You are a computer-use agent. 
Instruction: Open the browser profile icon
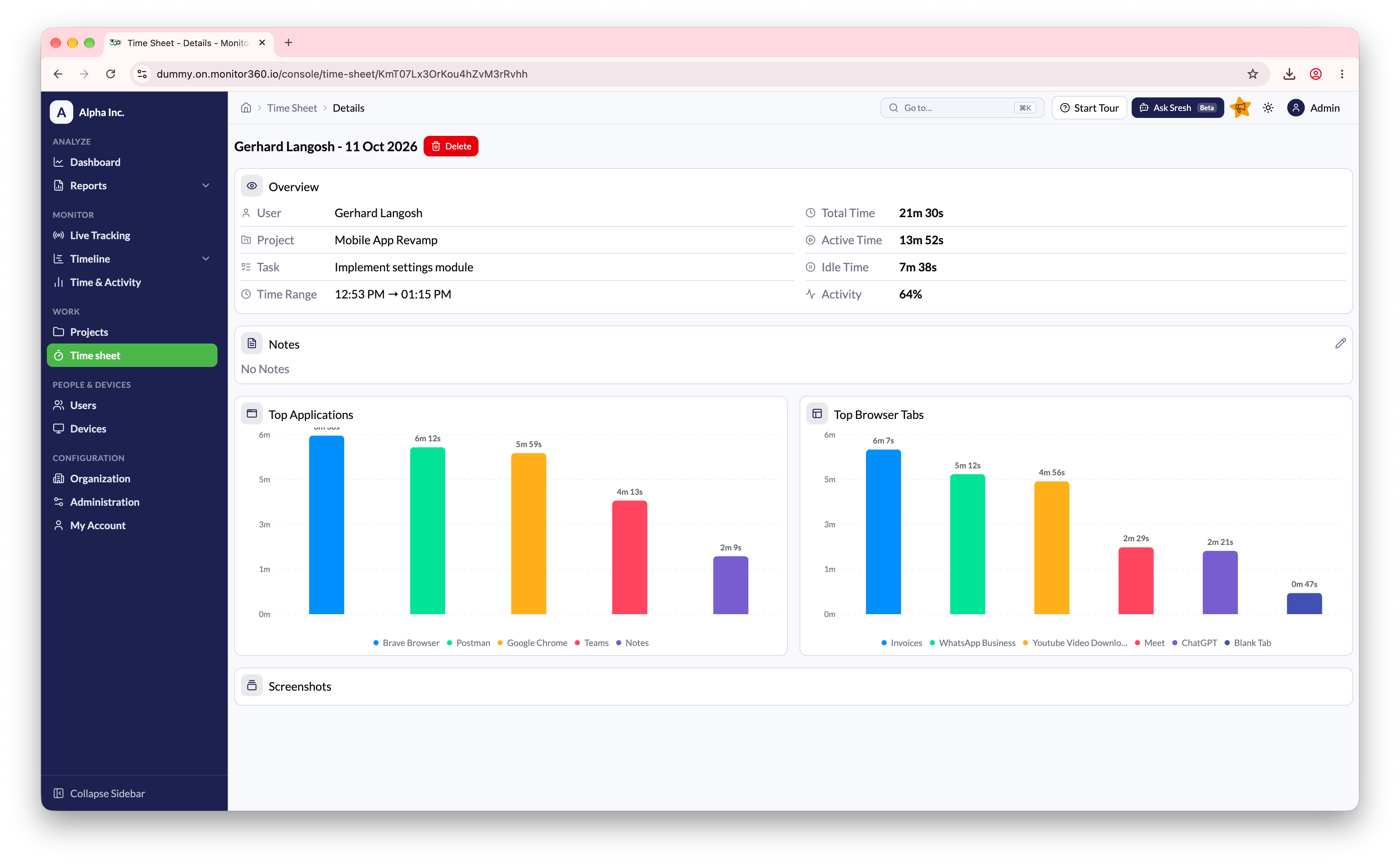pos(1315,74)
